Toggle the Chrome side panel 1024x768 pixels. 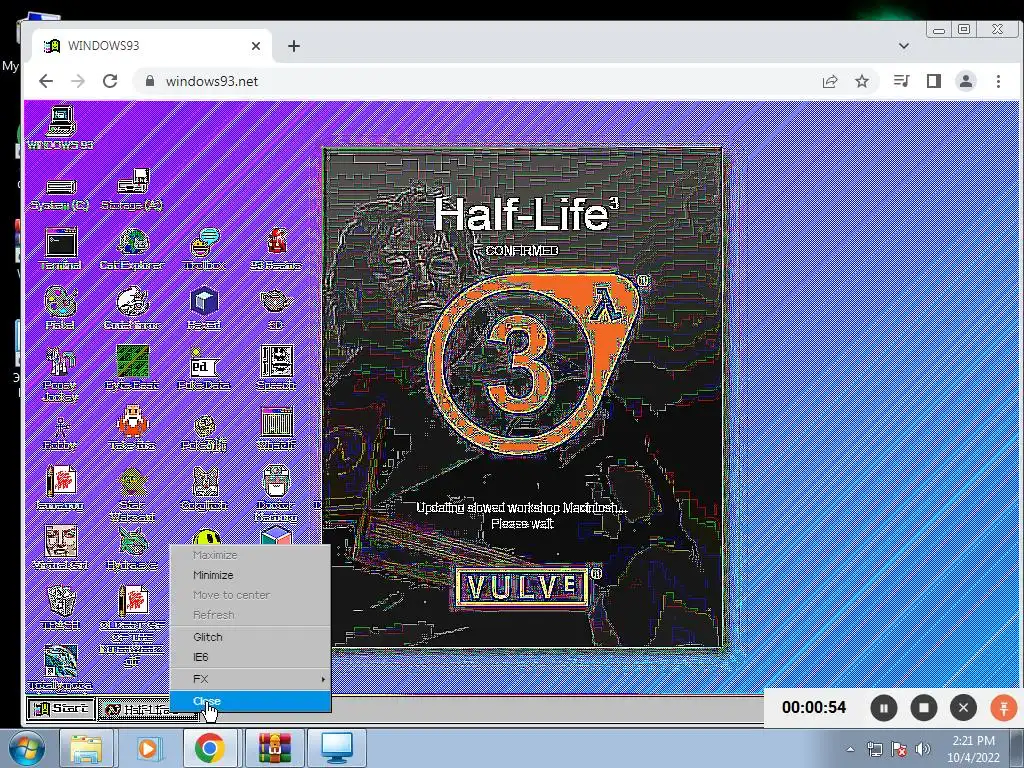934,81
